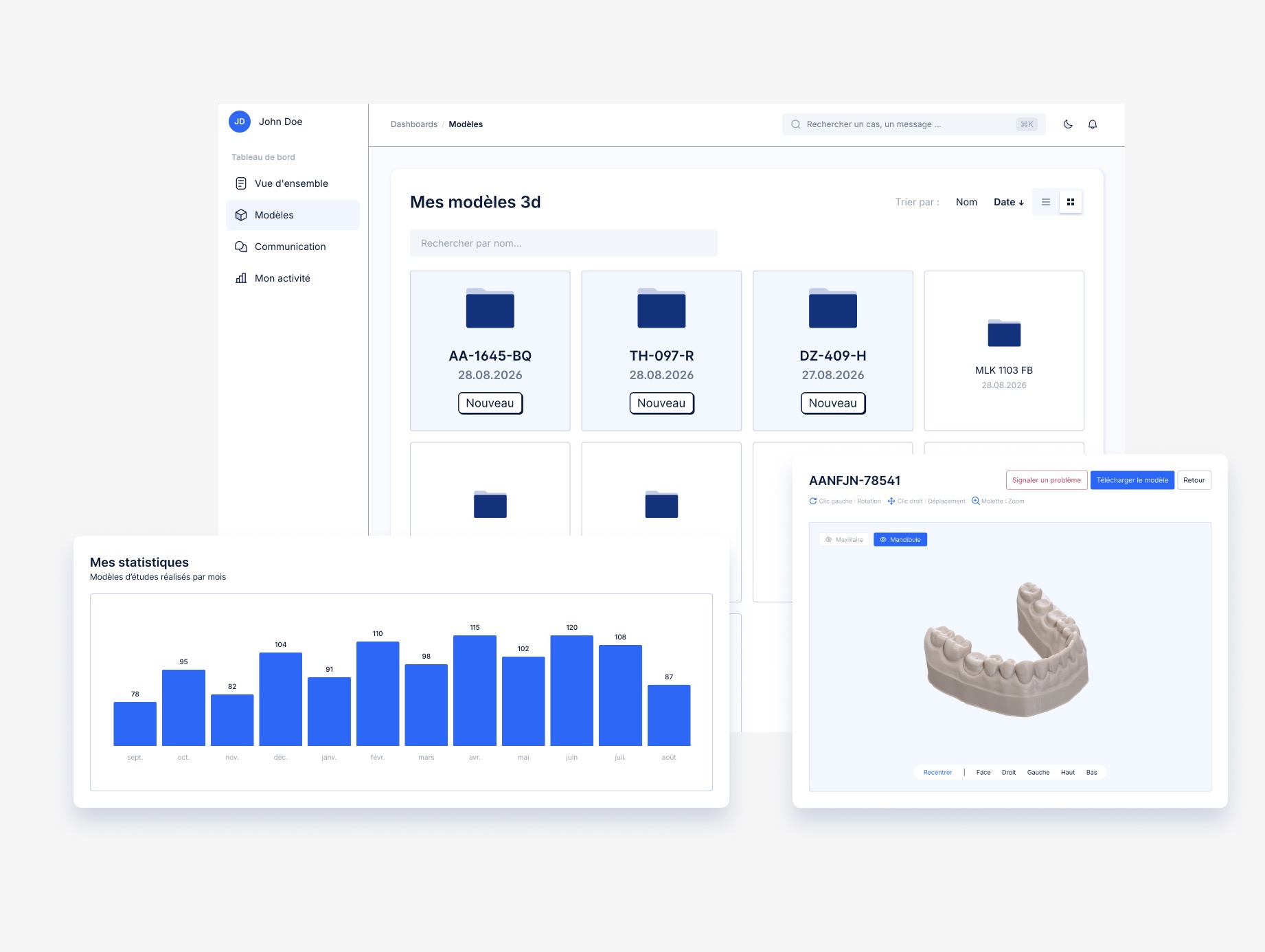Click the Vue d'ensemble document icon
Screen dimensions: 1265x952
pos(241,183)
